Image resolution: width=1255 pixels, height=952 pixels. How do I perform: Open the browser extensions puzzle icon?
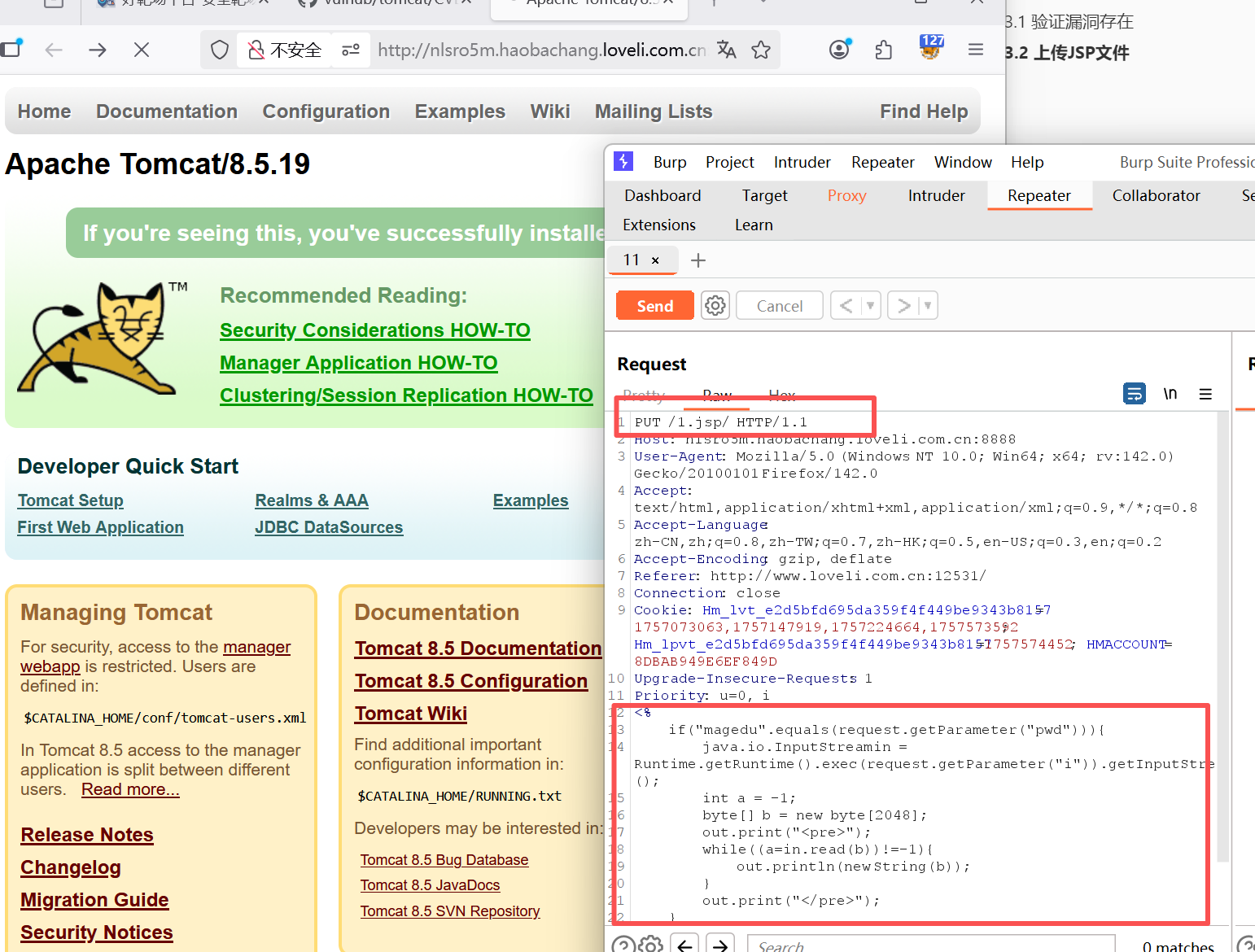(884, 50)
